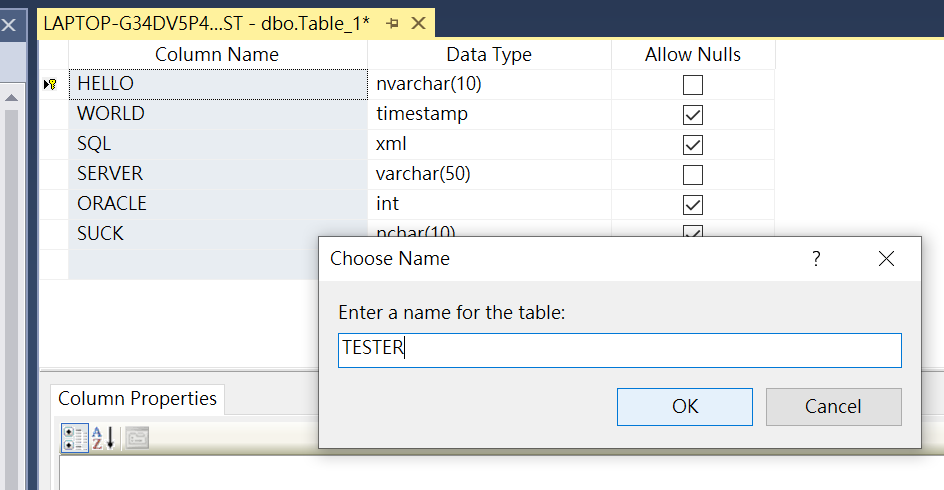Toggle Allow Nulls for the SERVER column
The image size is (944, 490).
click(693, 175)
